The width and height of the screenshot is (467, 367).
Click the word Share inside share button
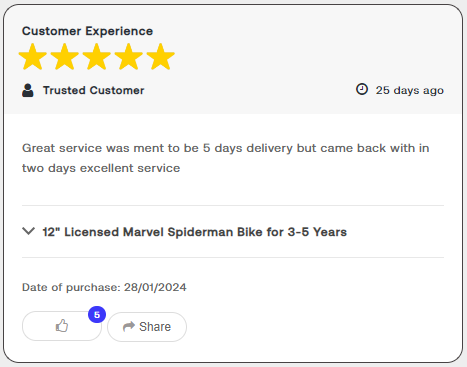pyautogui.click(x=155, y=327)
